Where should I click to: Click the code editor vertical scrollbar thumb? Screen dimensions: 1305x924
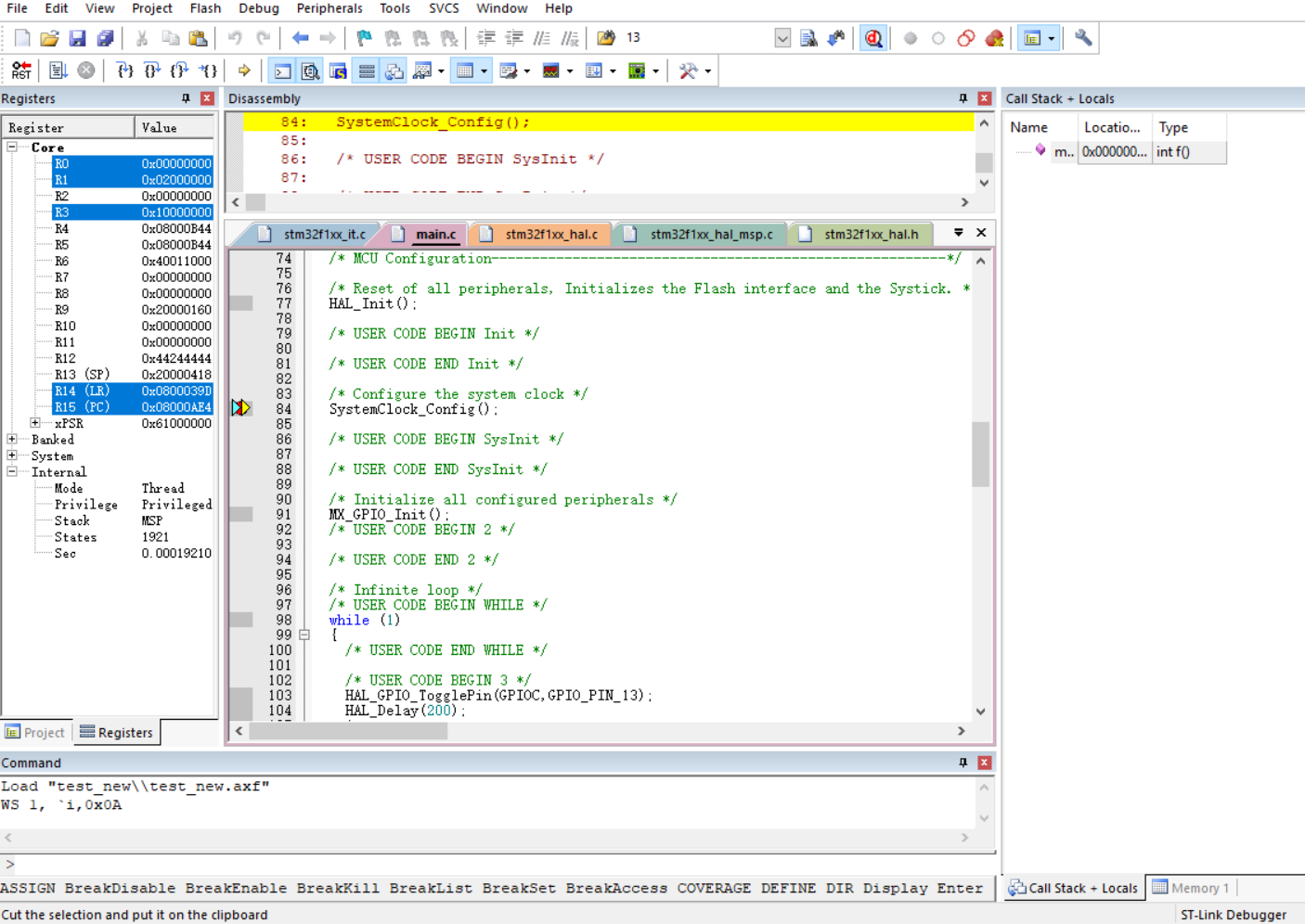pyautogui.click(x=981, y=454)
